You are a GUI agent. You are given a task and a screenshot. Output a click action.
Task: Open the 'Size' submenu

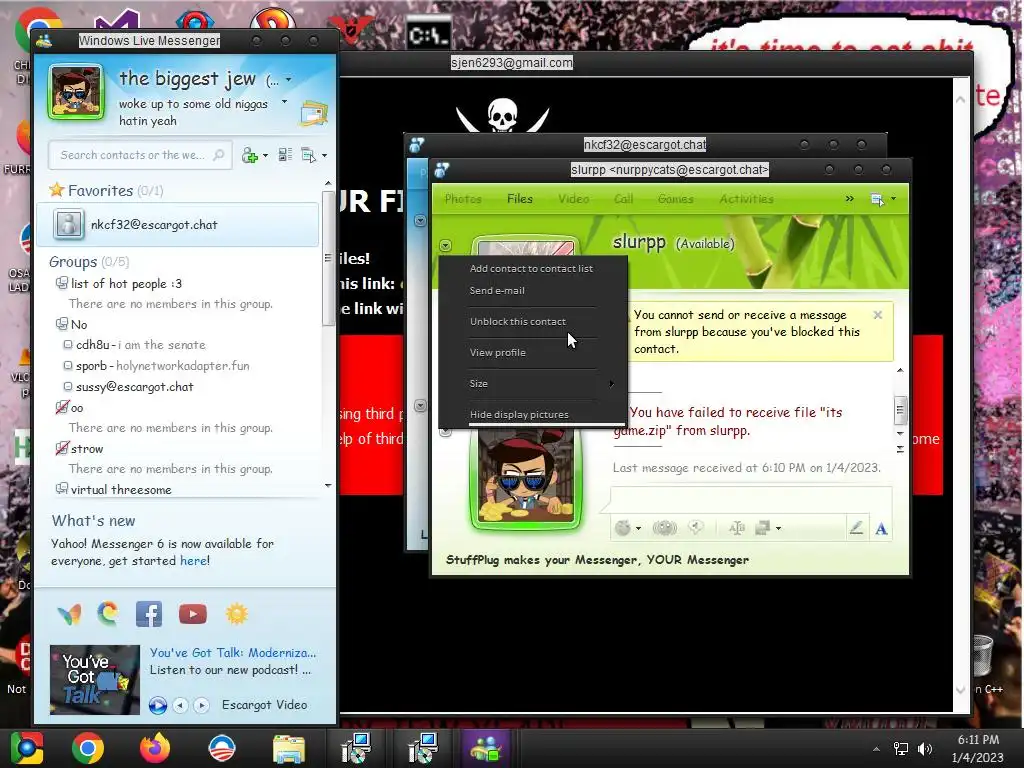(532, 383)
